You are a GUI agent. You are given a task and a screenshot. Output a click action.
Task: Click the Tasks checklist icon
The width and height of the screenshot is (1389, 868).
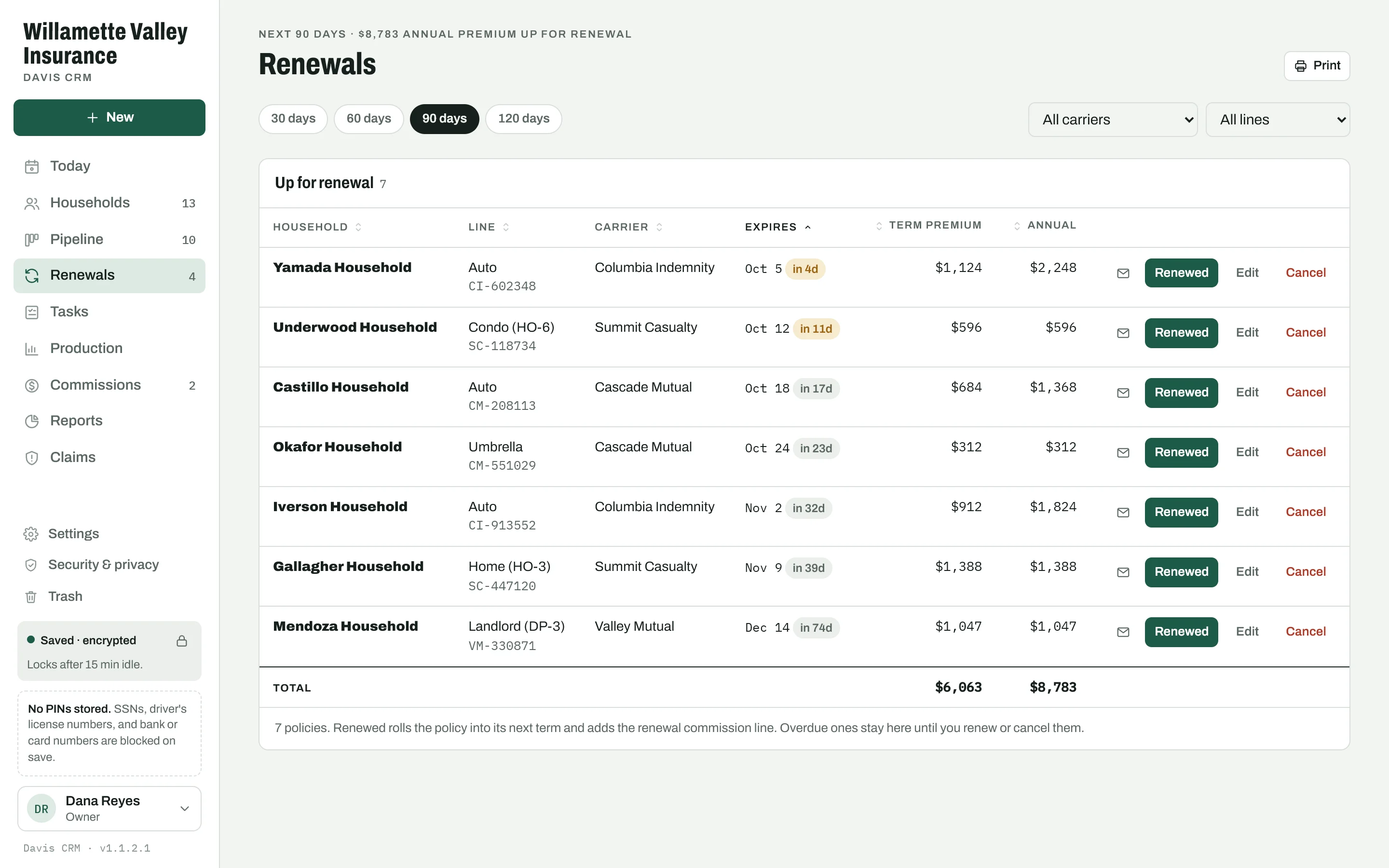point(31,312)
